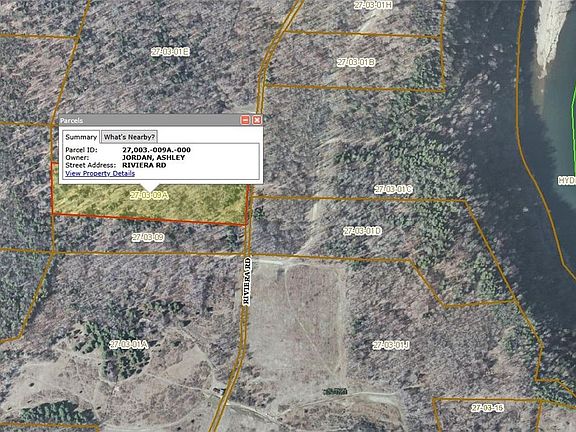The image size is (576, 432).
Task: Select parcel label 27-03-01H at top
Action: (x=373, y=5)
